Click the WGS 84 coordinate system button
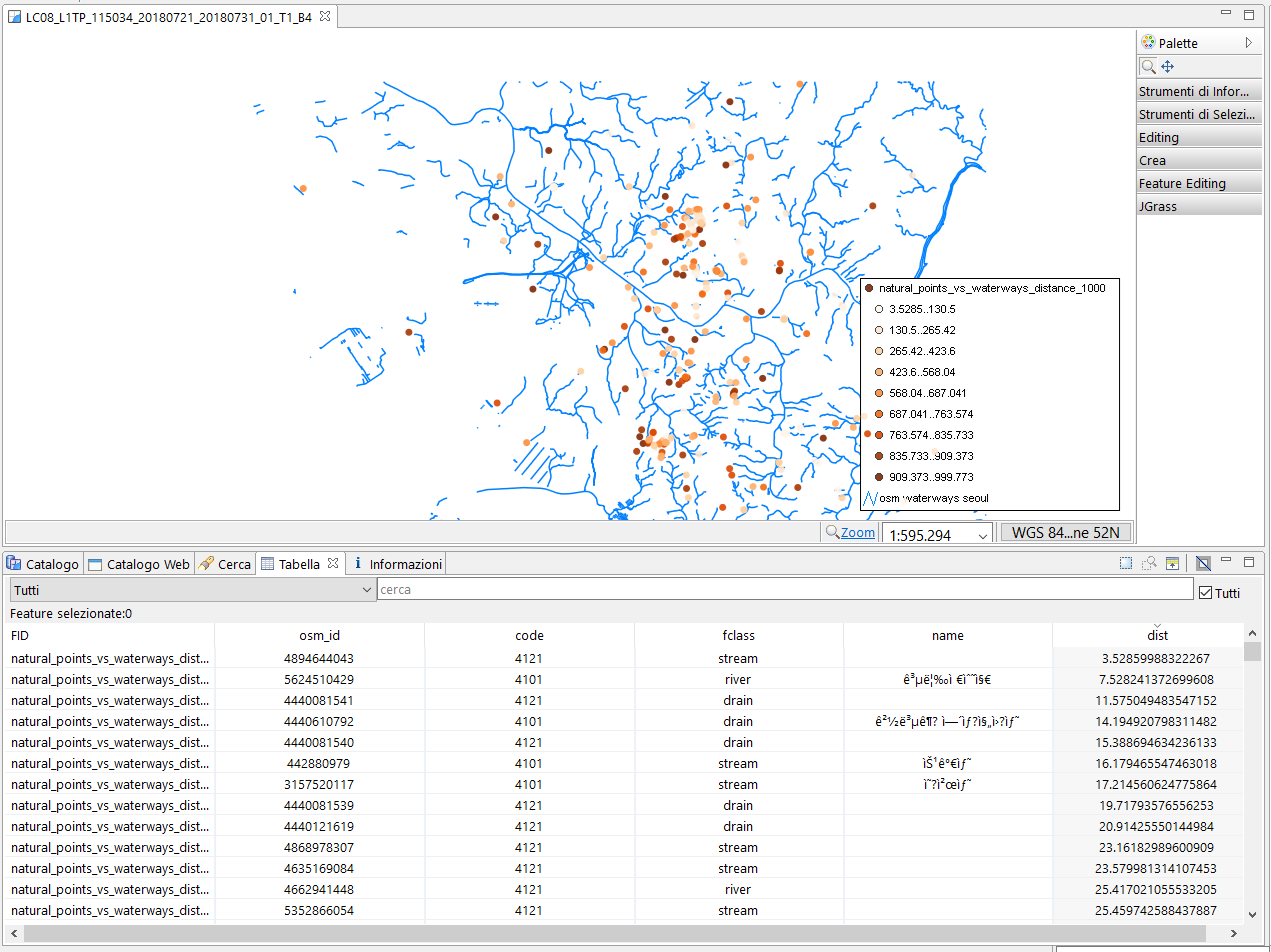This screenshot has width=1271, height=952. click(1065, 532)
